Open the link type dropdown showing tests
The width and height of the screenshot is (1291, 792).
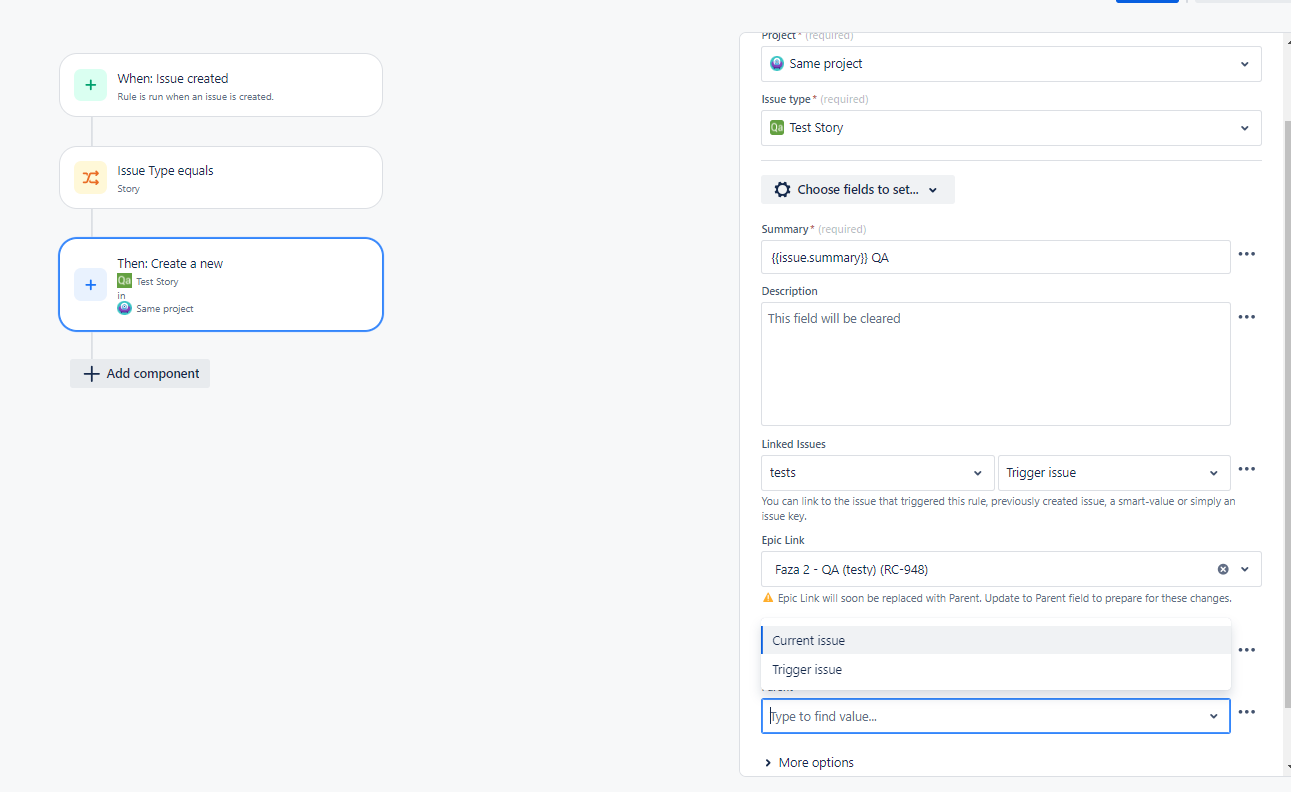pyautogui.click(x=877, y=473)
